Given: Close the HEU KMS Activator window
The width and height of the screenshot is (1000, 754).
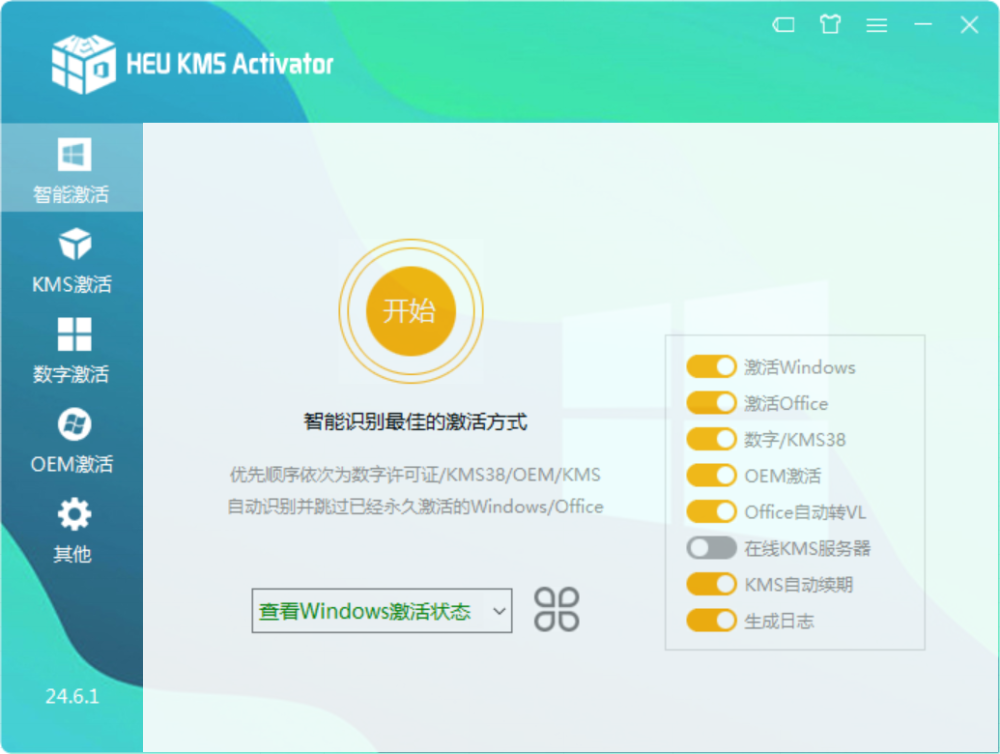Looking at the screenshot, I should tap(969, 25).
